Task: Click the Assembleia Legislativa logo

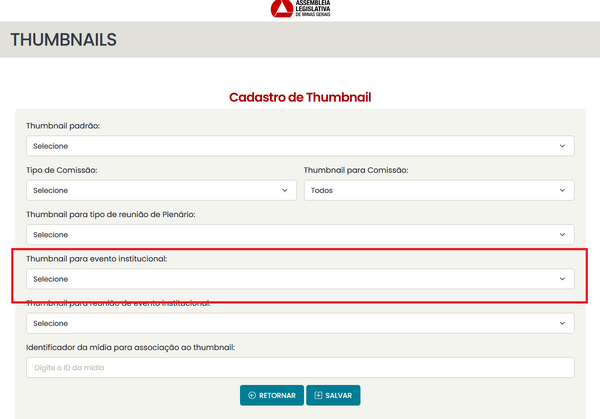Action: point(300,9)
